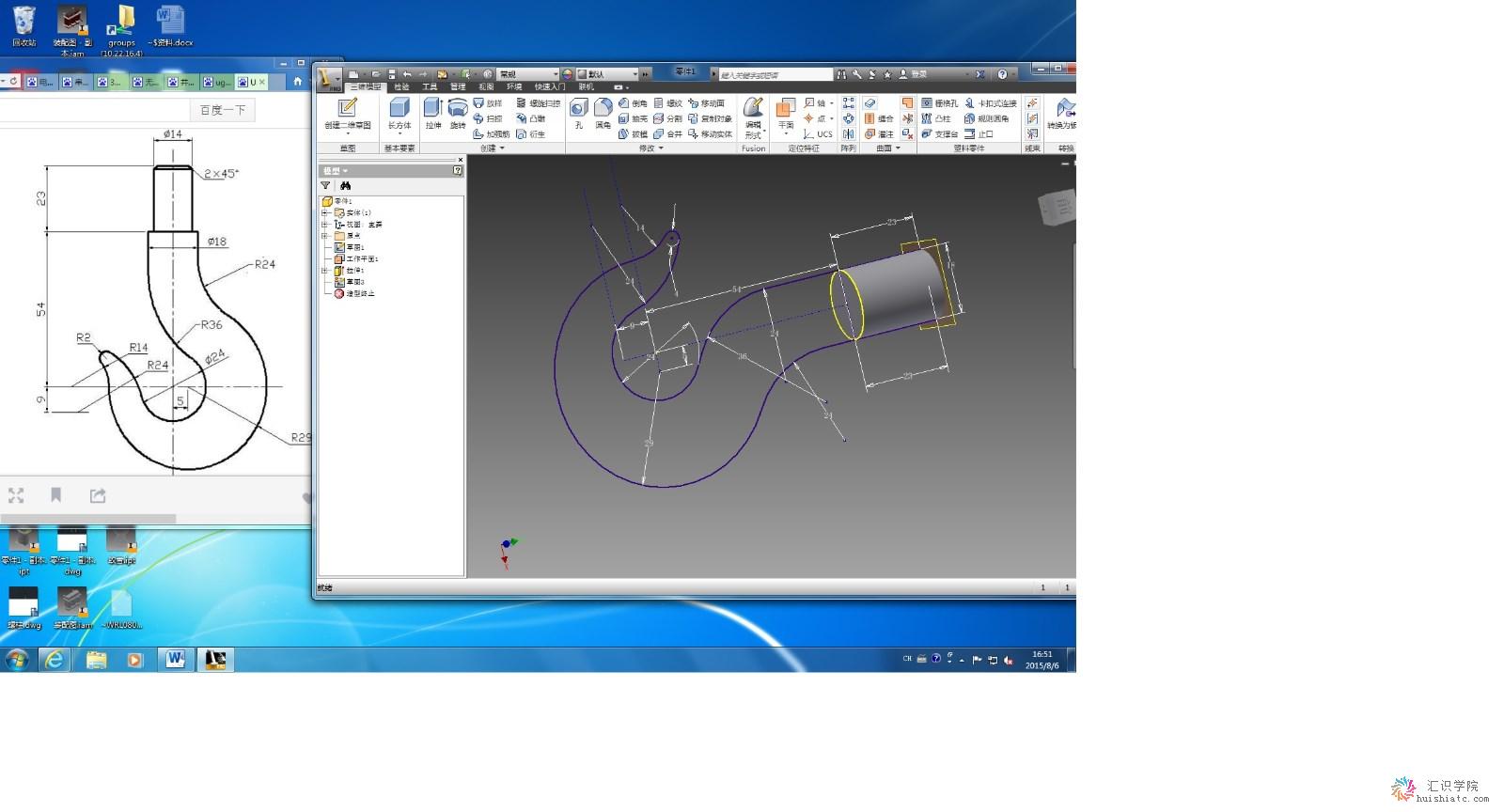Activate the 圆角 fillet tool

click(x=603, y=112)
